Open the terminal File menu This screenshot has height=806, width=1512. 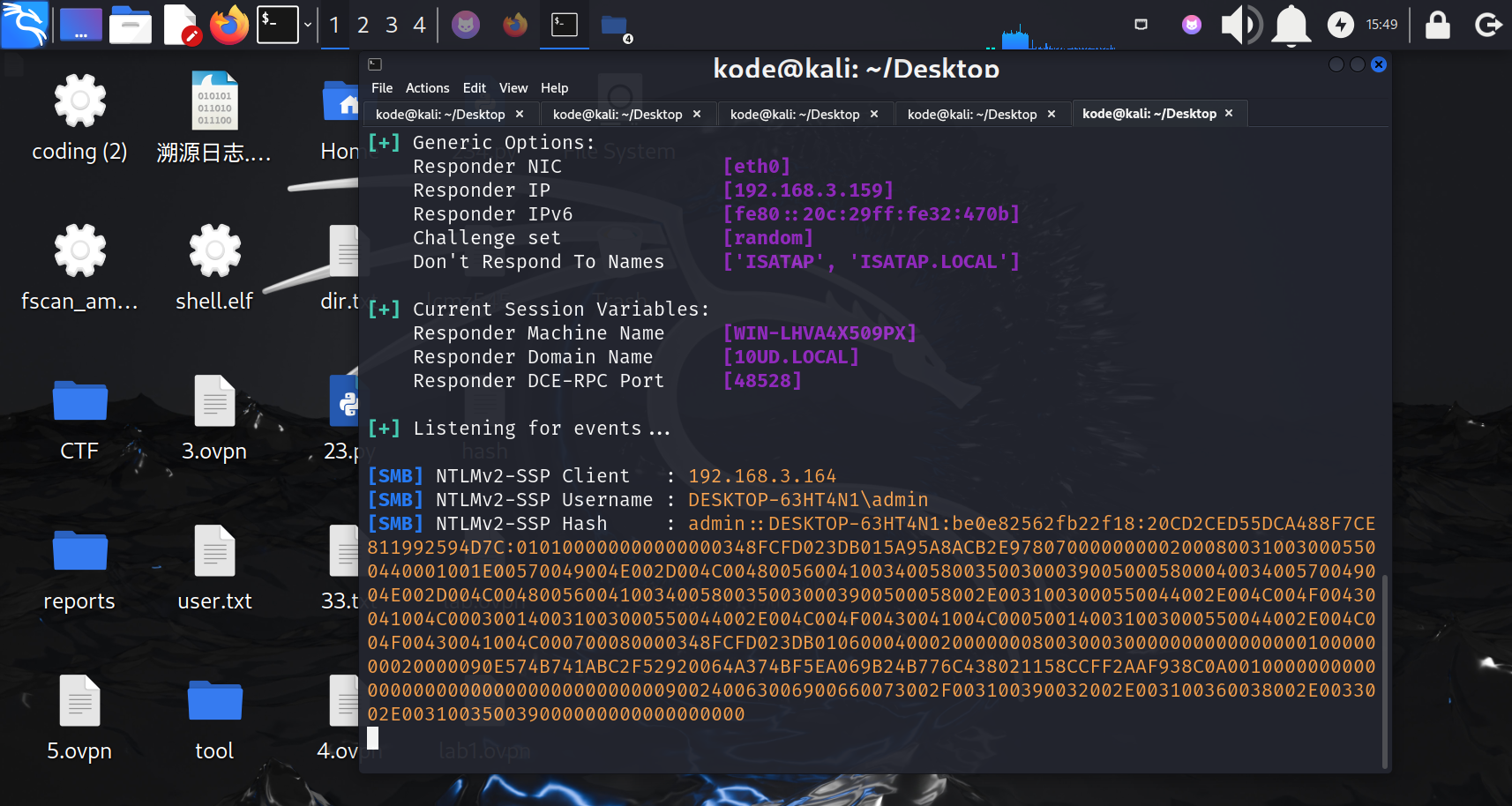382,88
